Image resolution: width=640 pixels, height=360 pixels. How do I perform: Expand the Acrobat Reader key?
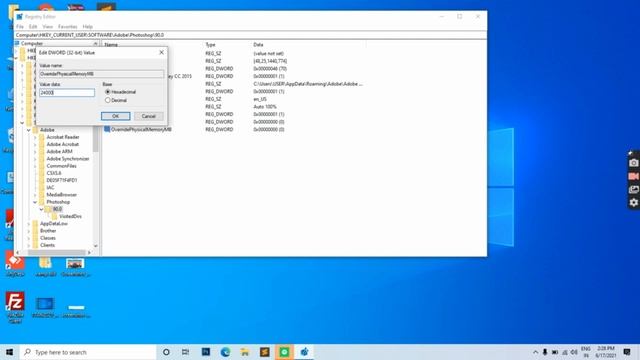(35, 137)
